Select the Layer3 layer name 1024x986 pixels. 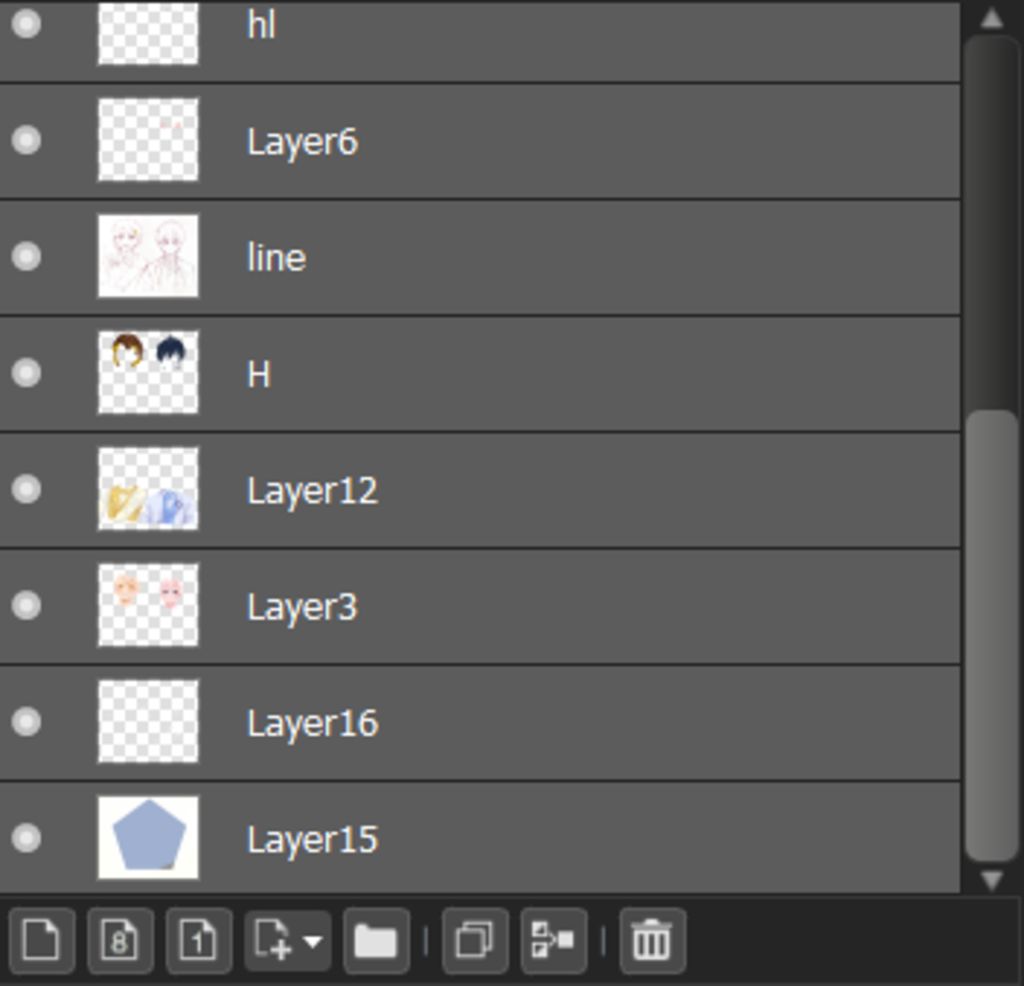click(x=302, y=607)
